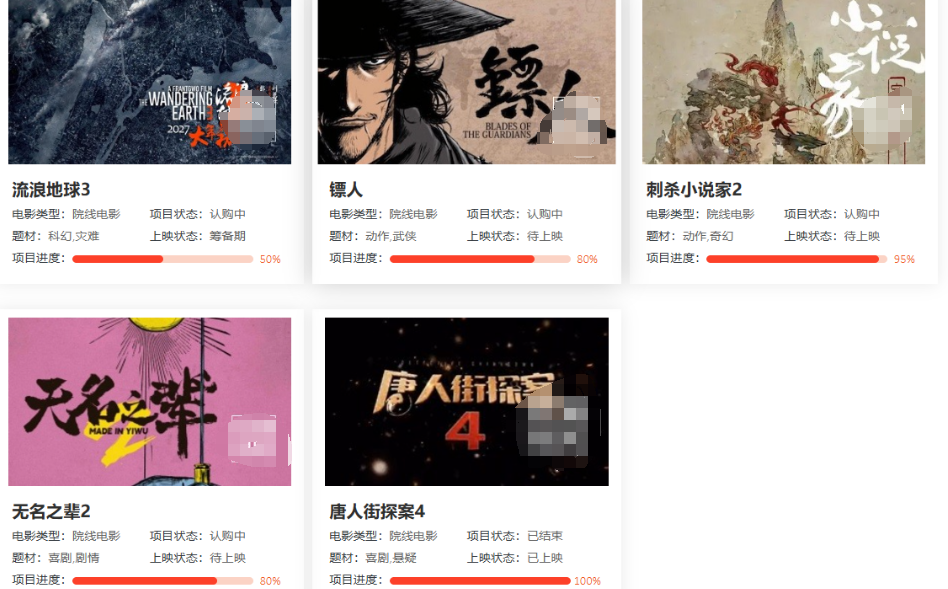Click the blurred QR code on 镖人 poster
Image resolution: width=948 pixels, height=589 pixels.
576,120
